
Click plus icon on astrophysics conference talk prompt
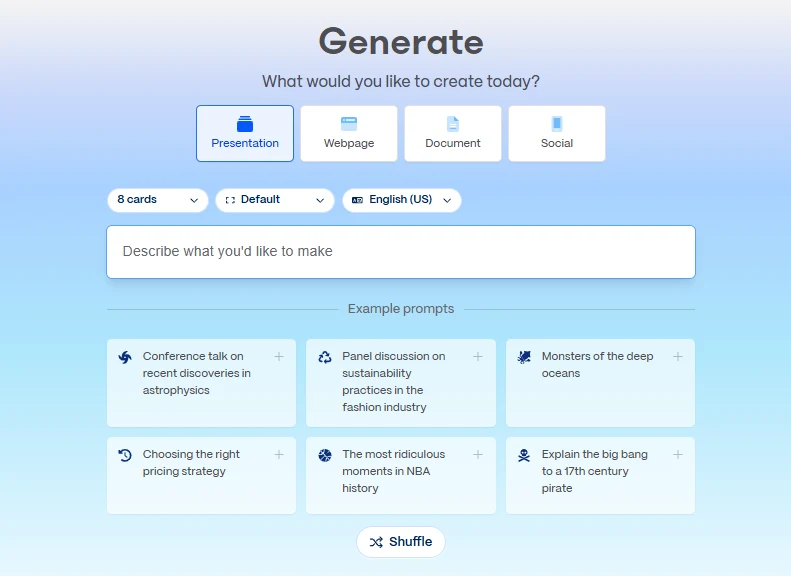click(278, 357)
